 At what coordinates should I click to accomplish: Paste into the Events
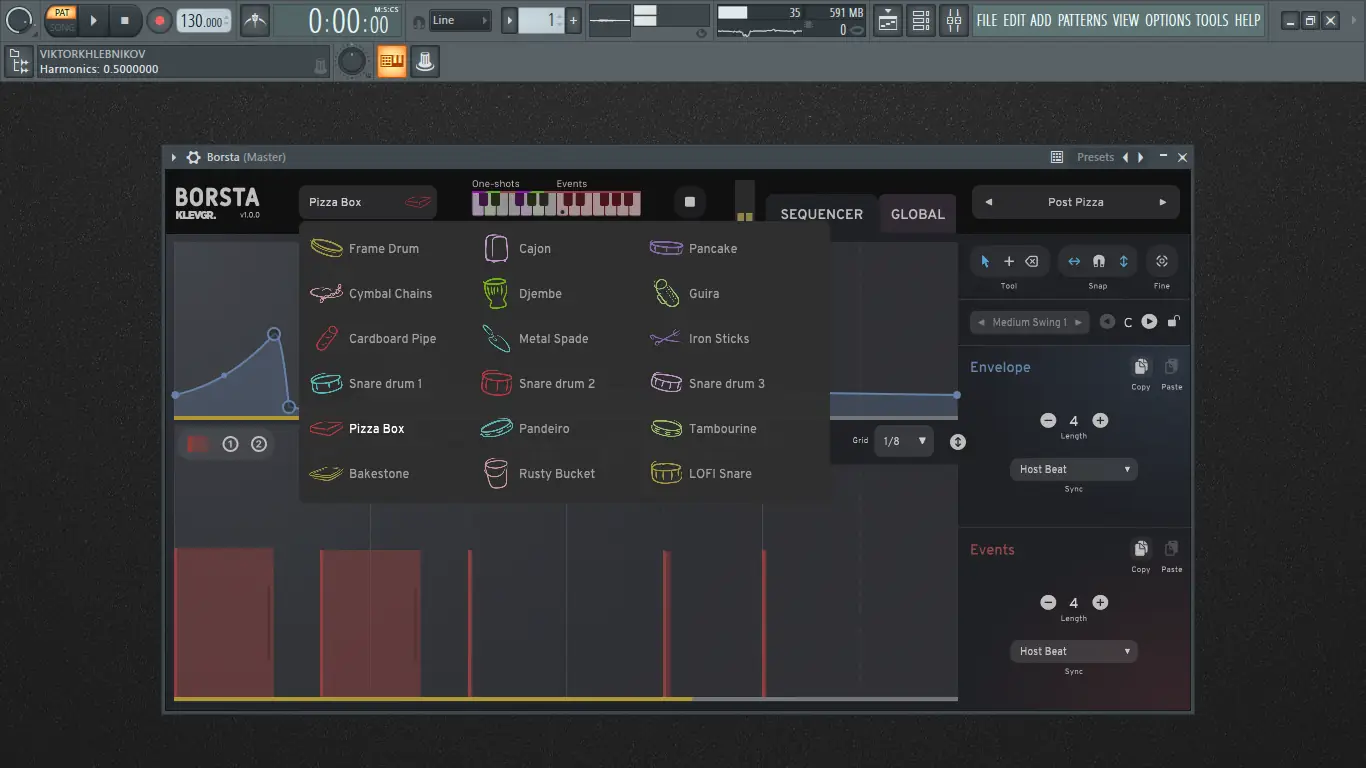coord(1172,549)
